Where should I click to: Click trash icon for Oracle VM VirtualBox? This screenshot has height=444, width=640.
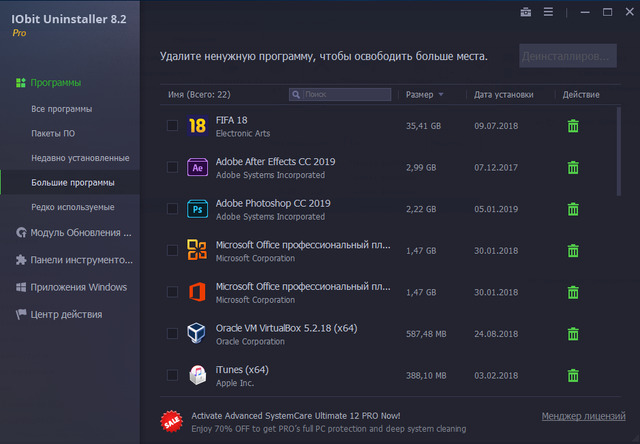(573, 333)
